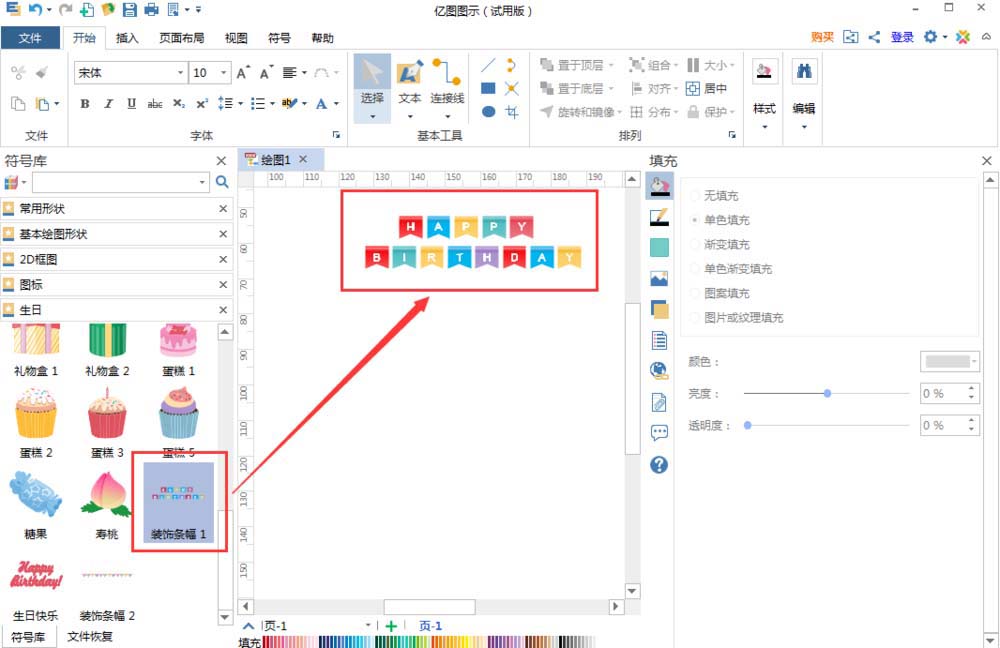Click the Save icon in quick access toolbar
This screenshot has width=1000, height=648.
click(130, 9)
